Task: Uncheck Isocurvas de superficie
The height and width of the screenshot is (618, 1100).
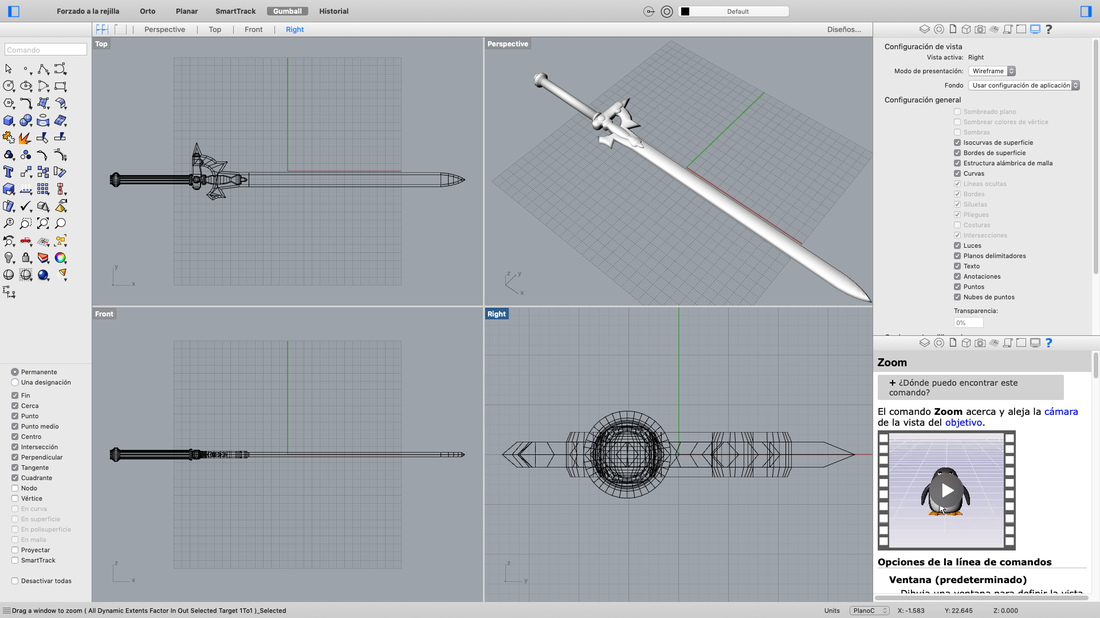Action: 957,142
